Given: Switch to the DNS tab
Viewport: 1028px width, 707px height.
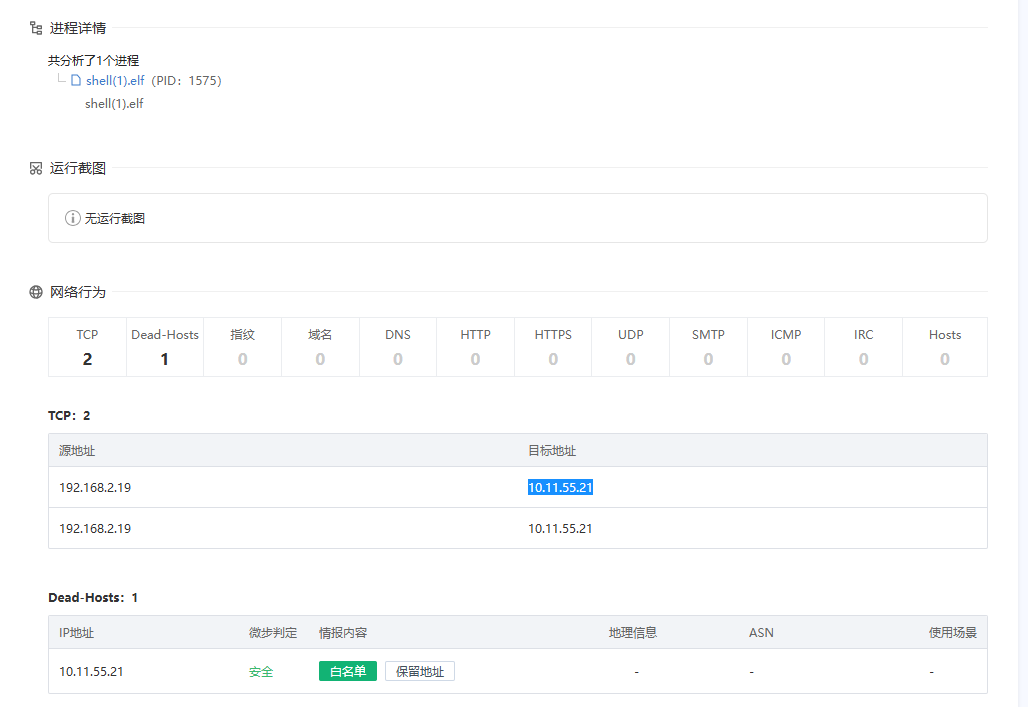Looking at the screenshot, I should (x=398, y=346).
